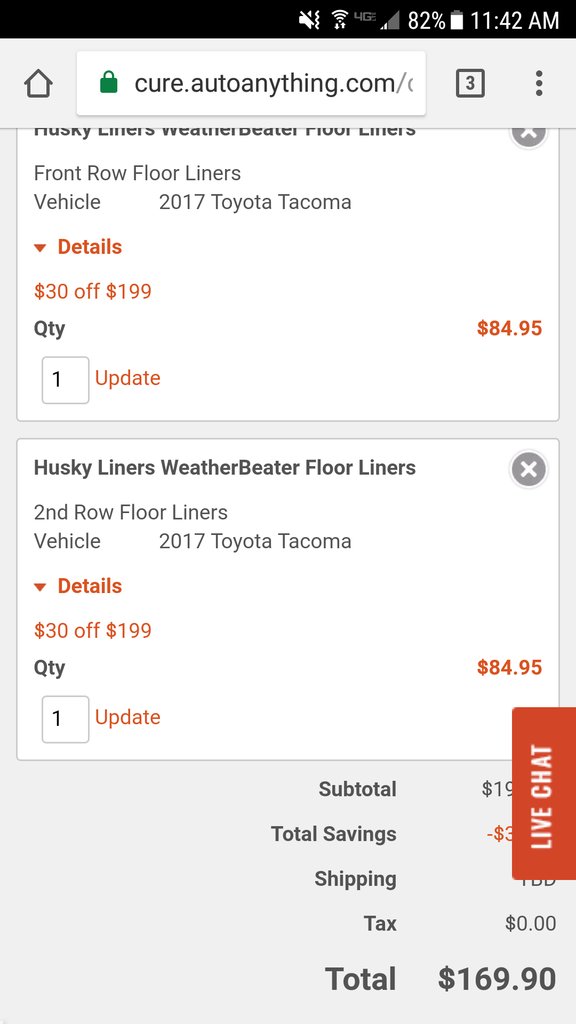Open the Live Chat side tab
This screenshot has height=1024, width=576.
click(544, 793)
